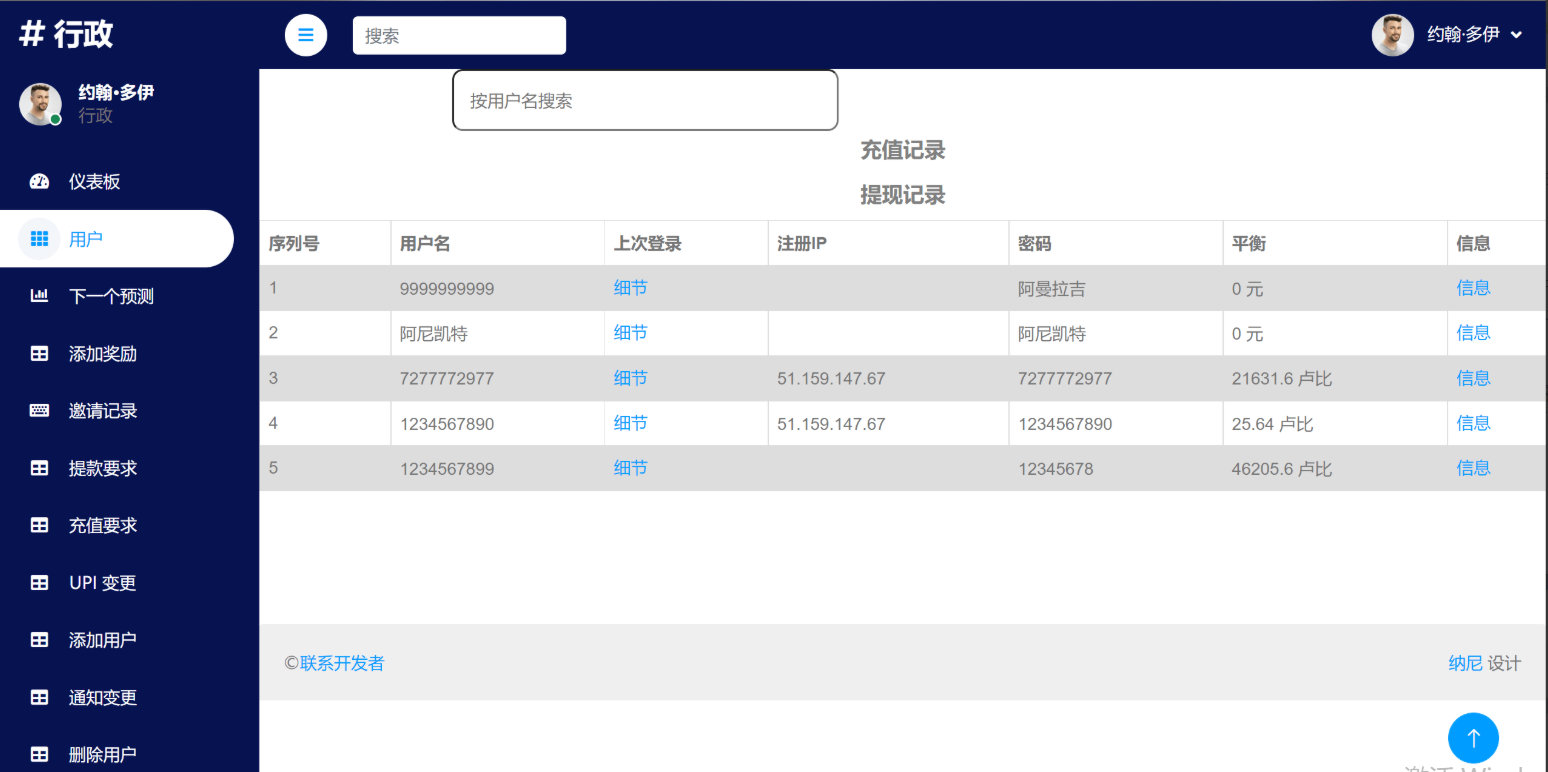Viewport: 1548px width, 772px height.
Task: Click the dashboard gauge icon beside 仪表板
Action: coord(39,181)
